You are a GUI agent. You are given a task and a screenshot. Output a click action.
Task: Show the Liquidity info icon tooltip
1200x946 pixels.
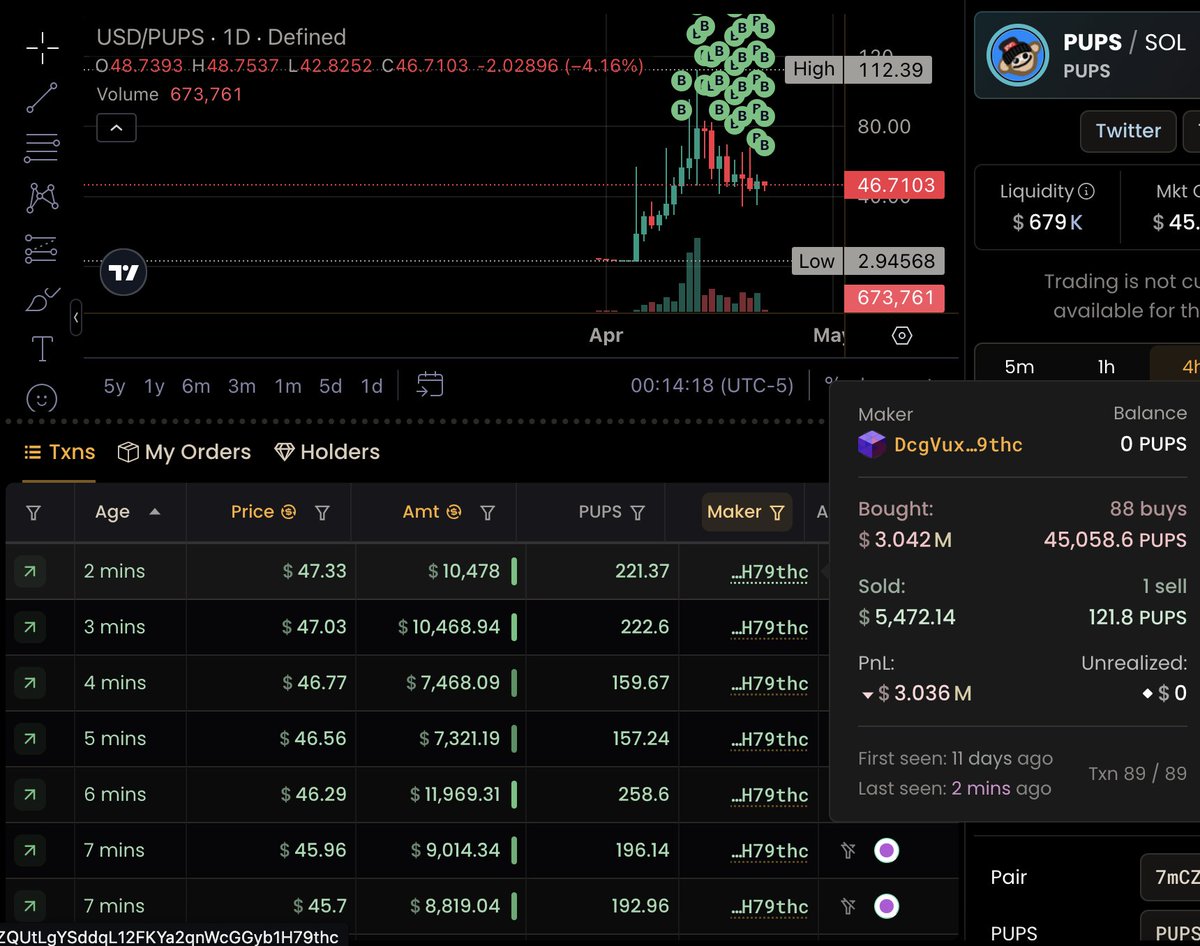coord(1086,191)
